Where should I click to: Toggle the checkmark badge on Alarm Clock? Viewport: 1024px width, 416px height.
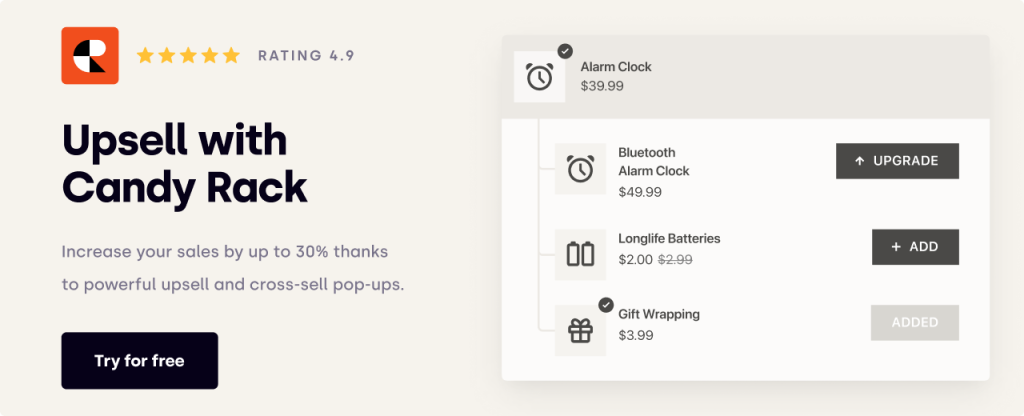tap(565, 51)
